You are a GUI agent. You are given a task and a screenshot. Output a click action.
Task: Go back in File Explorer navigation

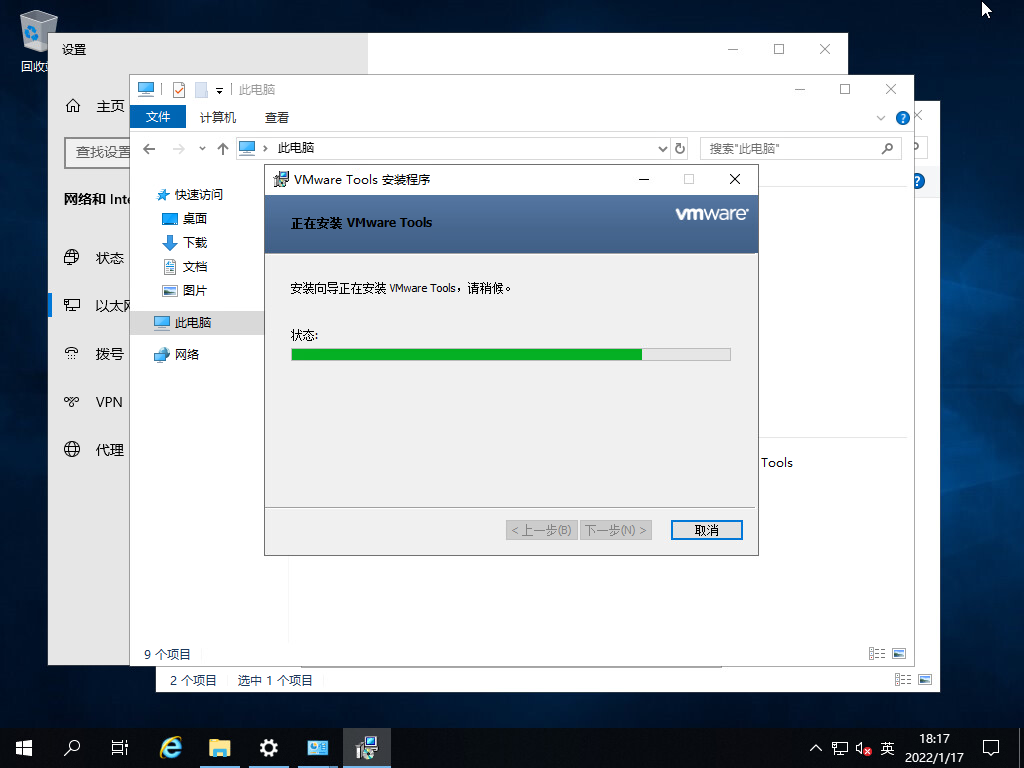pyautogui.click(x=149, y=149)
